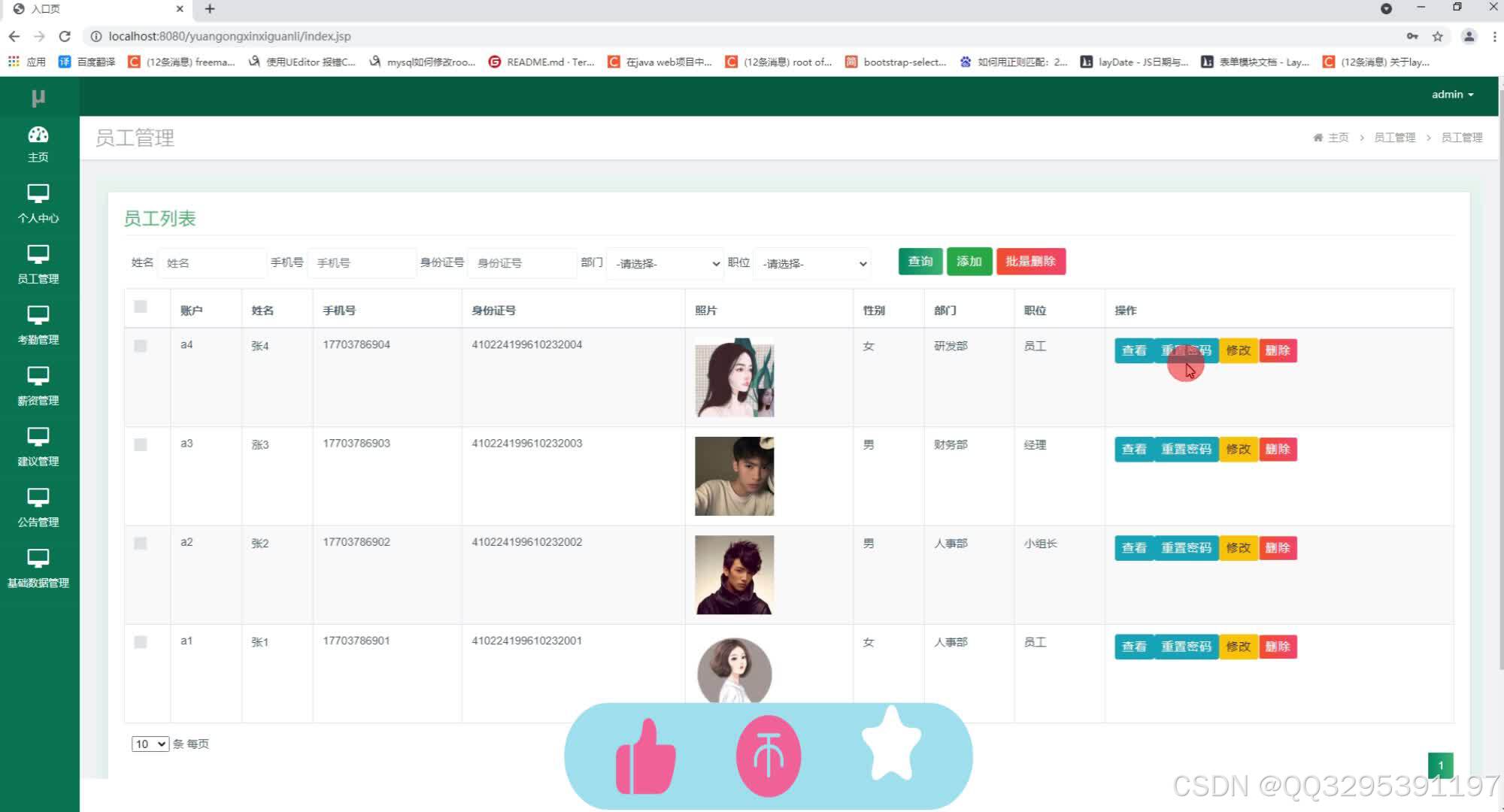Click 删除 for employee a1
This screenshot has height=812, width=1504.
tap(1278, 647)
